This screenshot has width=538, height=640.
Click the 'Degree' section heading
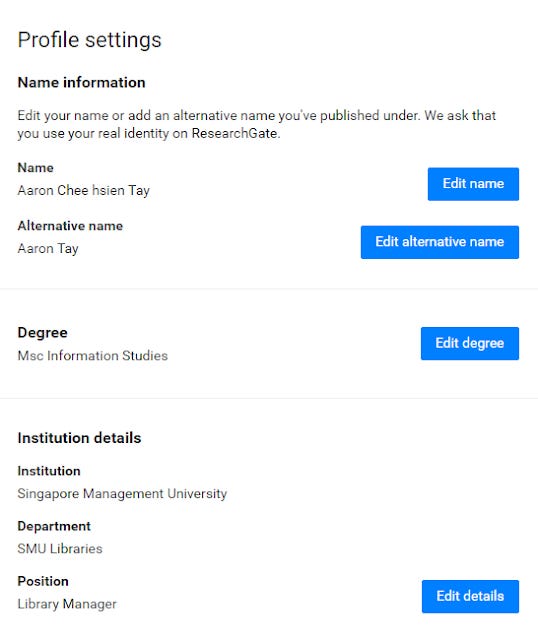point(42,333)
